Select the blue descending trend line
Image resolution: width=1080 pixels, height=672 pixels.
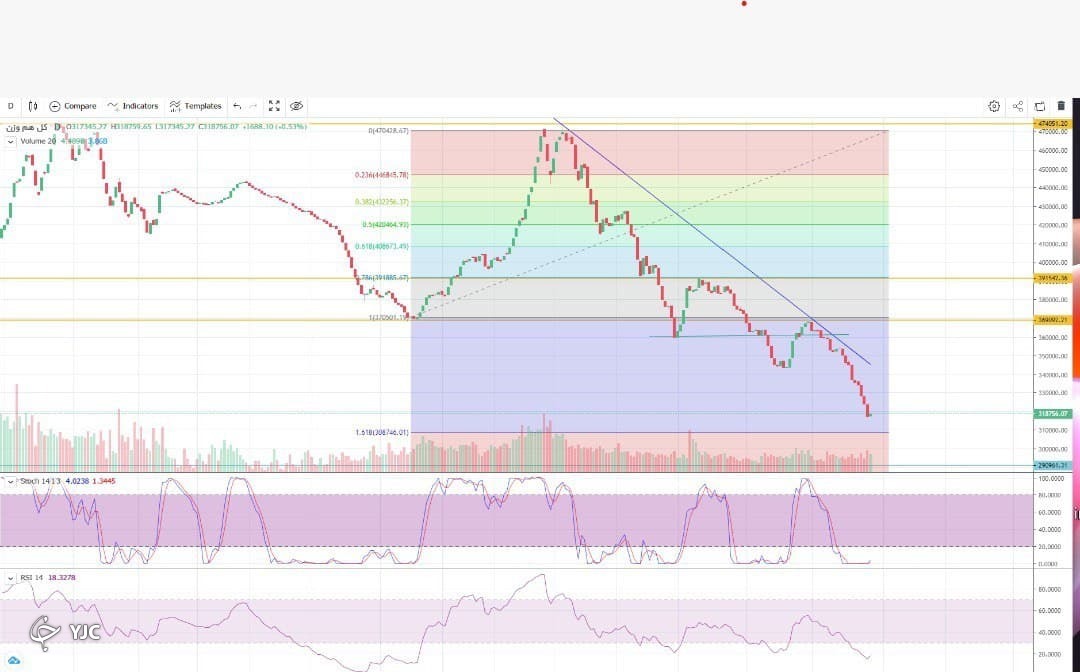[712, 242]
